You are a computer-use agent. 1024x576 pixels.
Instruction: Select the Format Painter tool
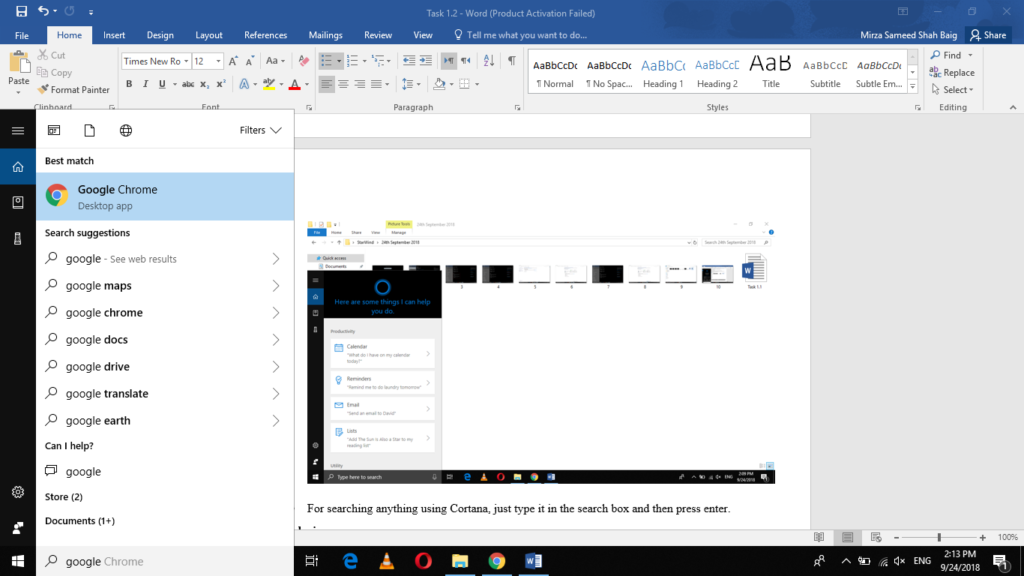[x=74, y=90]
